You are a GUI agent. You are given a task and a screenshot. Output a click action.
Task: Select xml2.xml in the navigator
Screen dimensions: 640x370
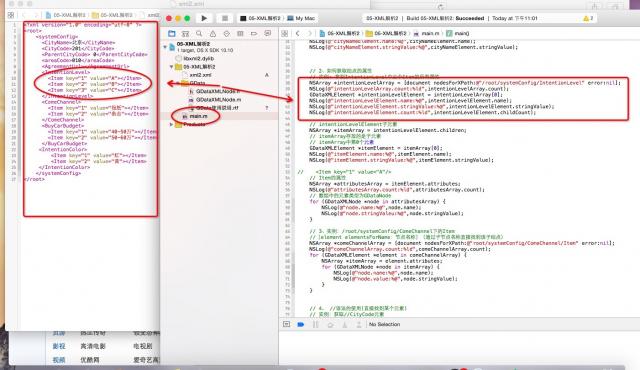pyautogui.click(x=197, y=75)
